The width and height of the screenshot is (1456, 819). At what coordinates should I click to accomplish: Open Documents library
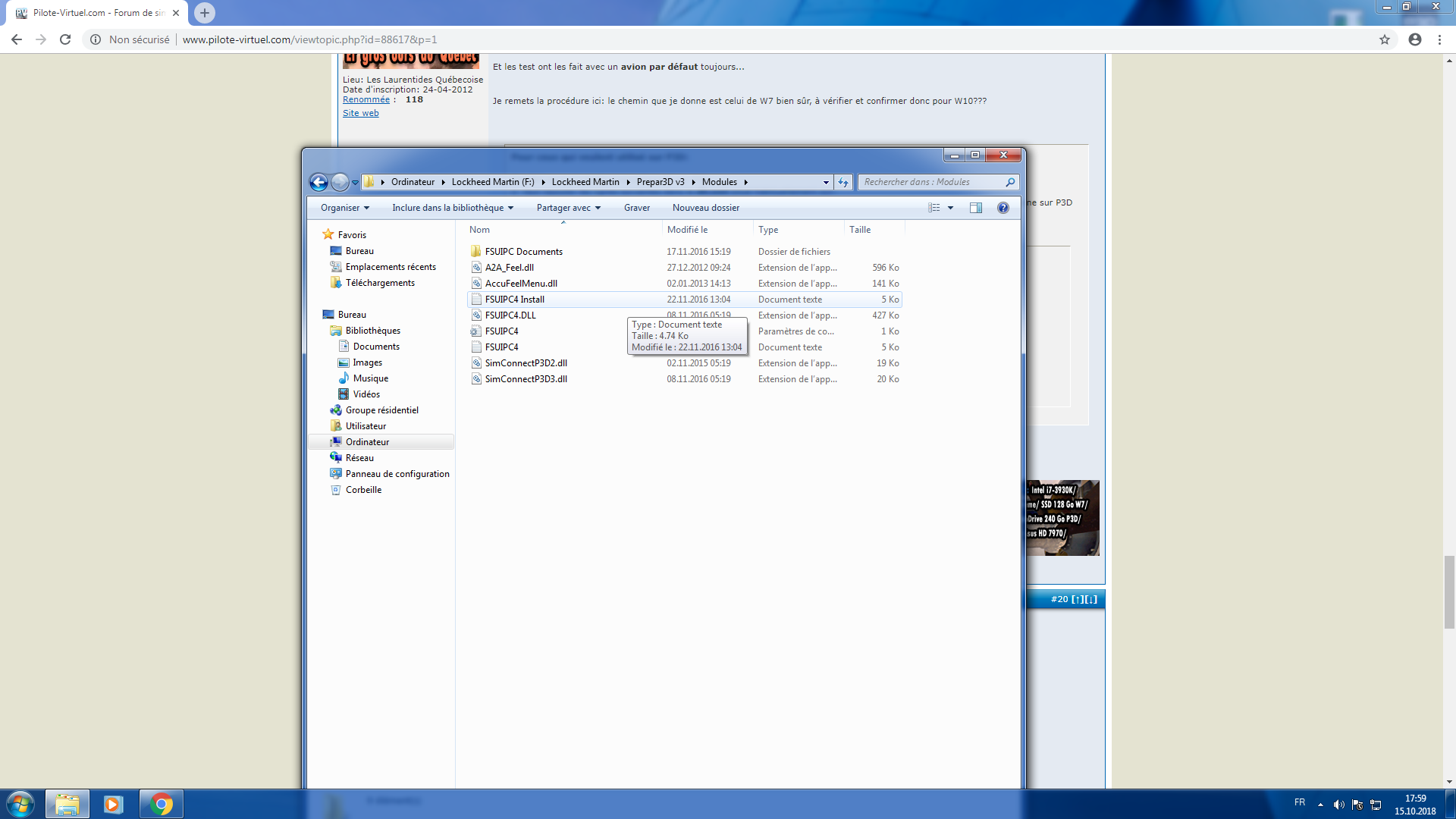tap(376, 347)
